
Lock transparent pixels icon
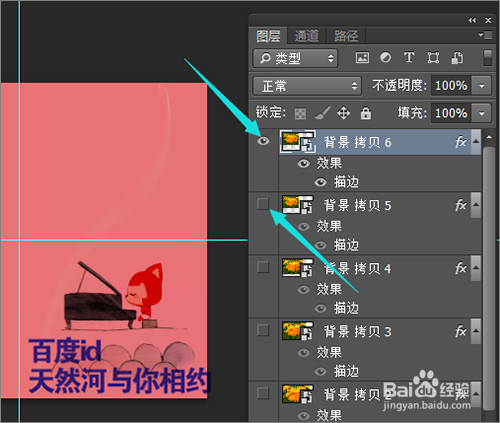pyautogui.click(x=300, y=114)
